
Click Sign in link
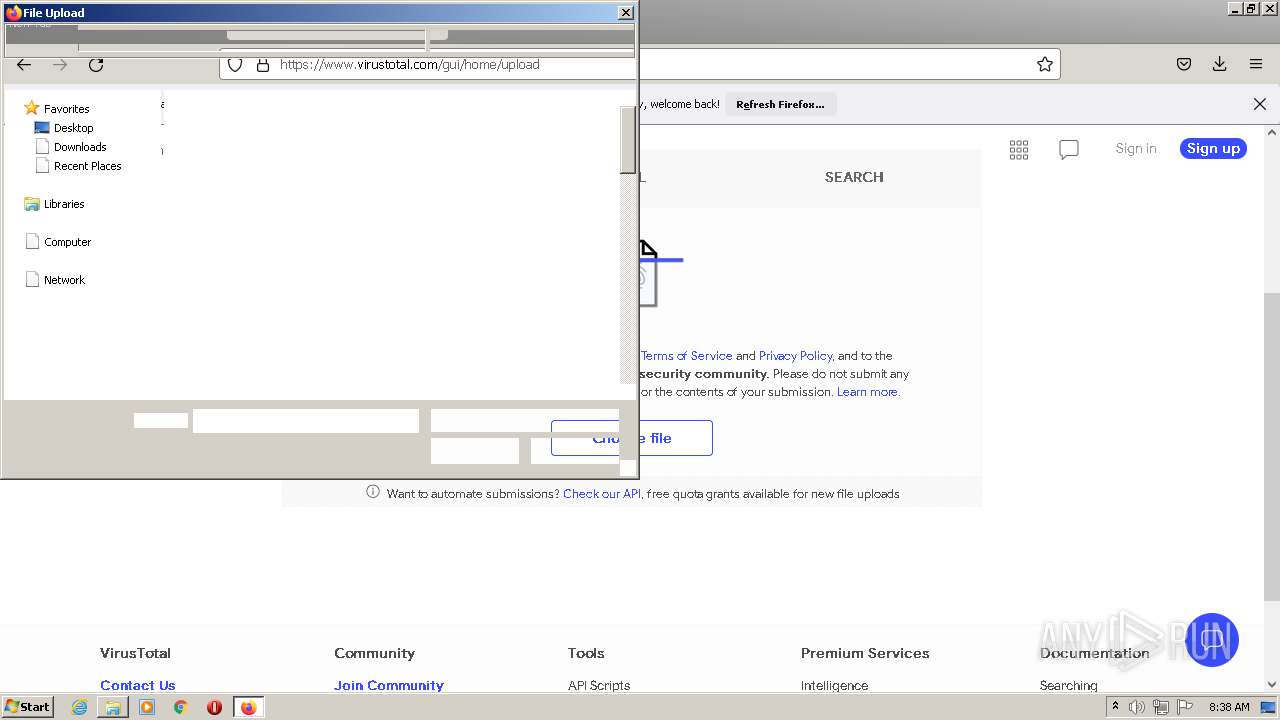(x=1136, y=148)
